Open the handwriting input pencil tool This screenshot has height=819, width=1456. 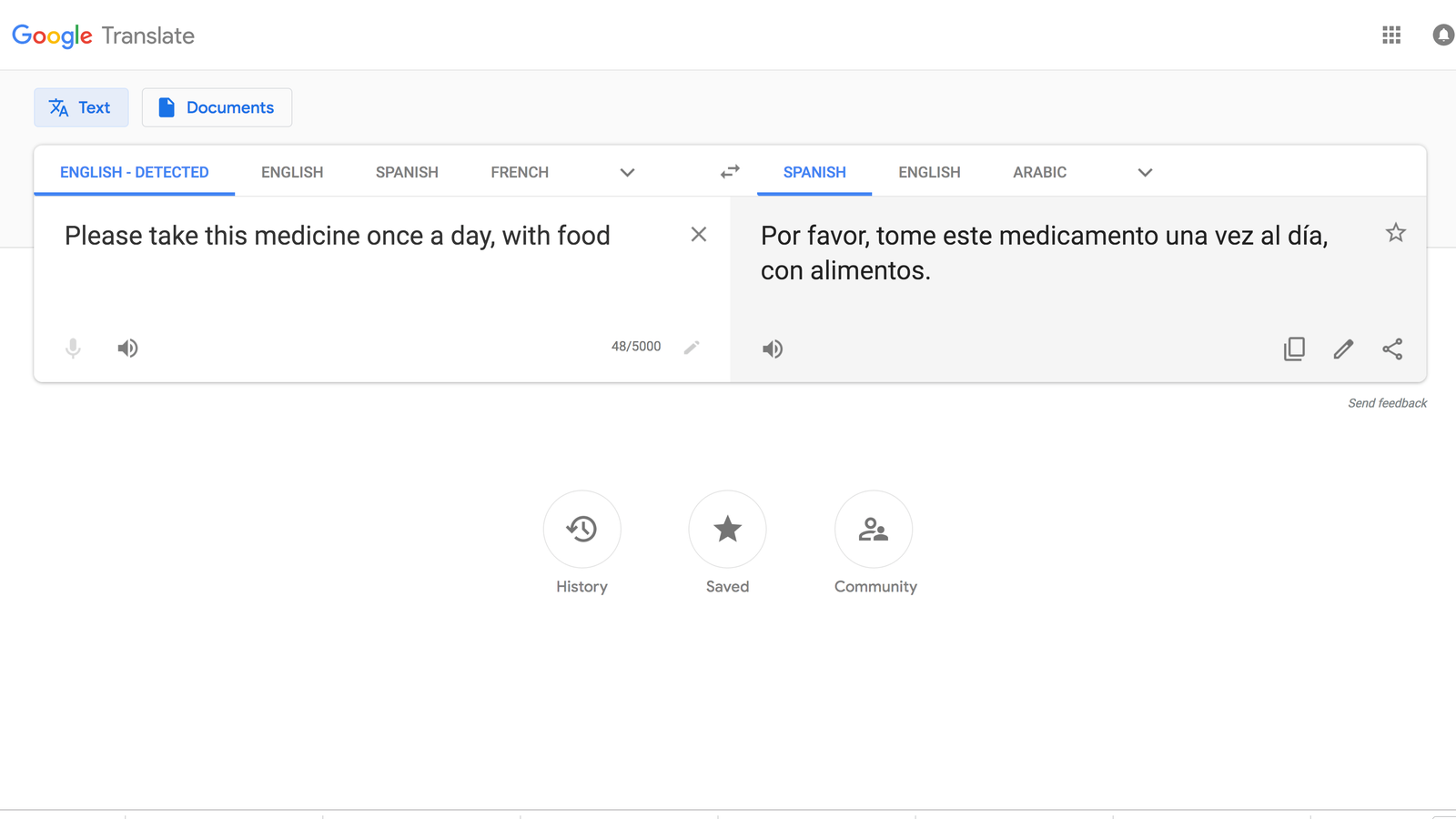coord(692,348)
